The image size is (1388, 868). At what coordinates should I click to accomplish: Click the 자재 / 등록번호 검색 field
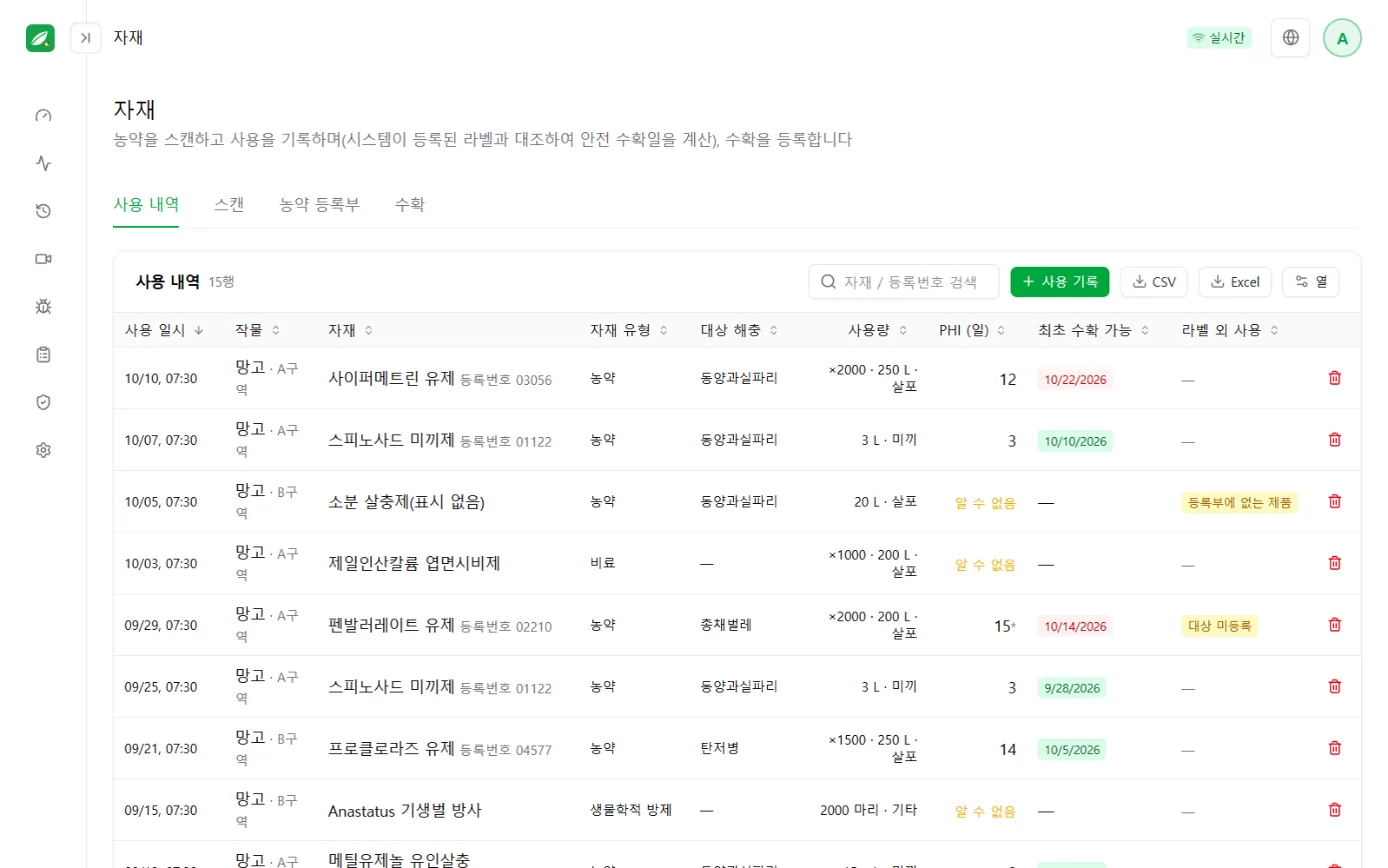pyautogui.click(x=904, y=282)
